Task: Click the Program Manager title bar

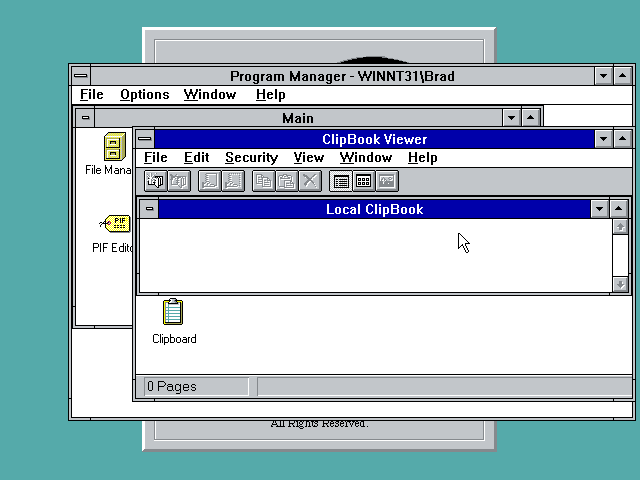Action: tap(342, 76)
